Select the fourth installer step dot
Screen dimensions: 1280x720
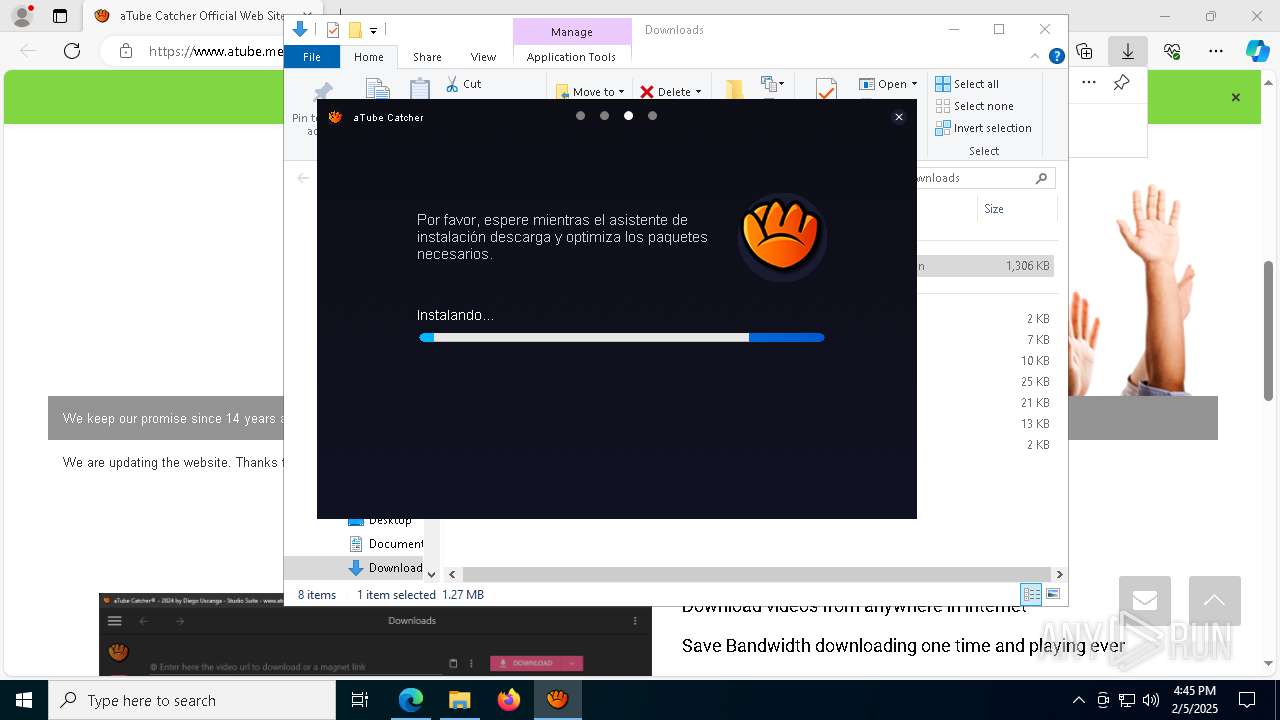point(652,116)
